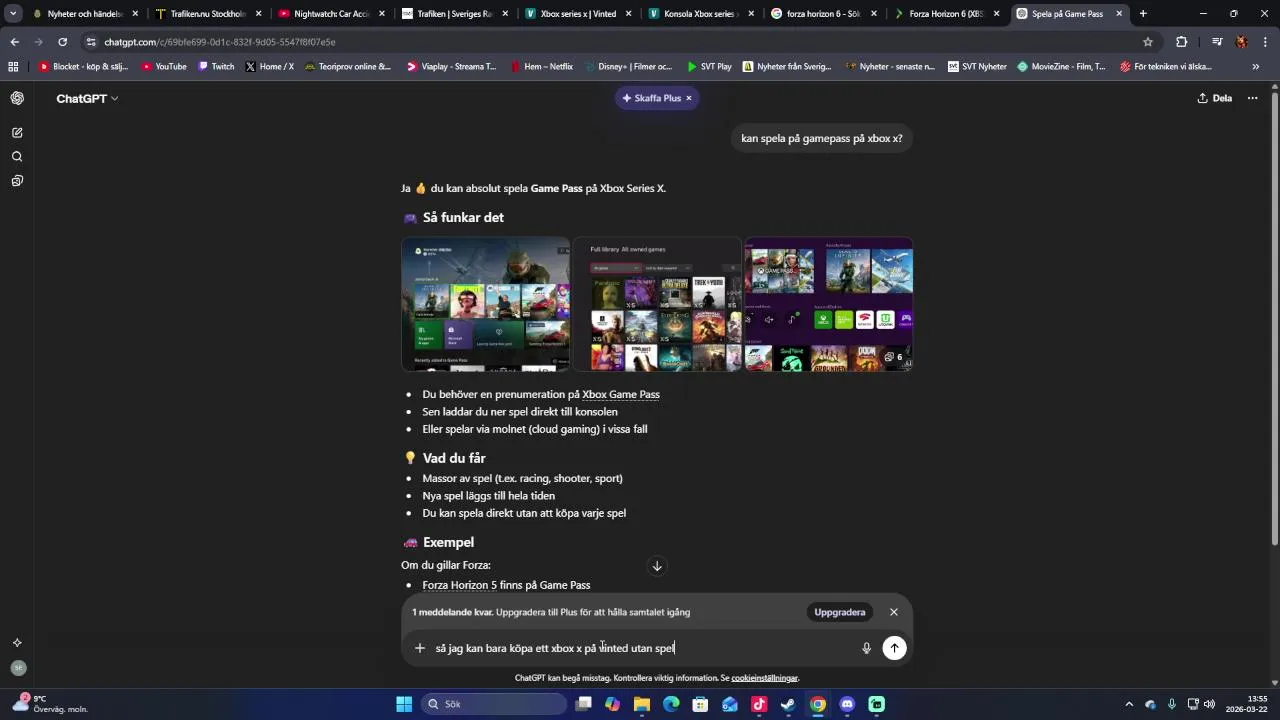This screenshot has height=720, width=1280.
Task: Switch to the 'Trafiken | Sveriges Ra' tab
Action: pyautogui.click(x=452, y=14)
